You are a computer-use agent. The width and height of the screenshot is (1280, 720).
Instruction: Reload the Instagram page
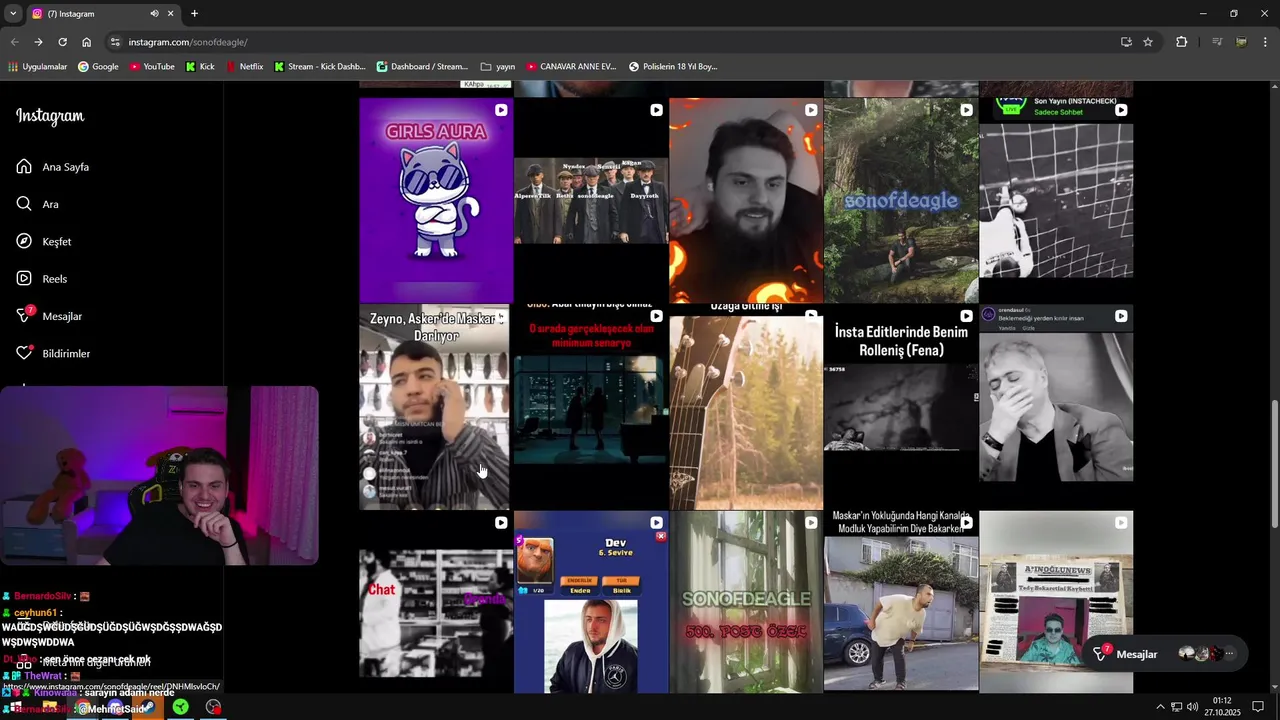62,42
